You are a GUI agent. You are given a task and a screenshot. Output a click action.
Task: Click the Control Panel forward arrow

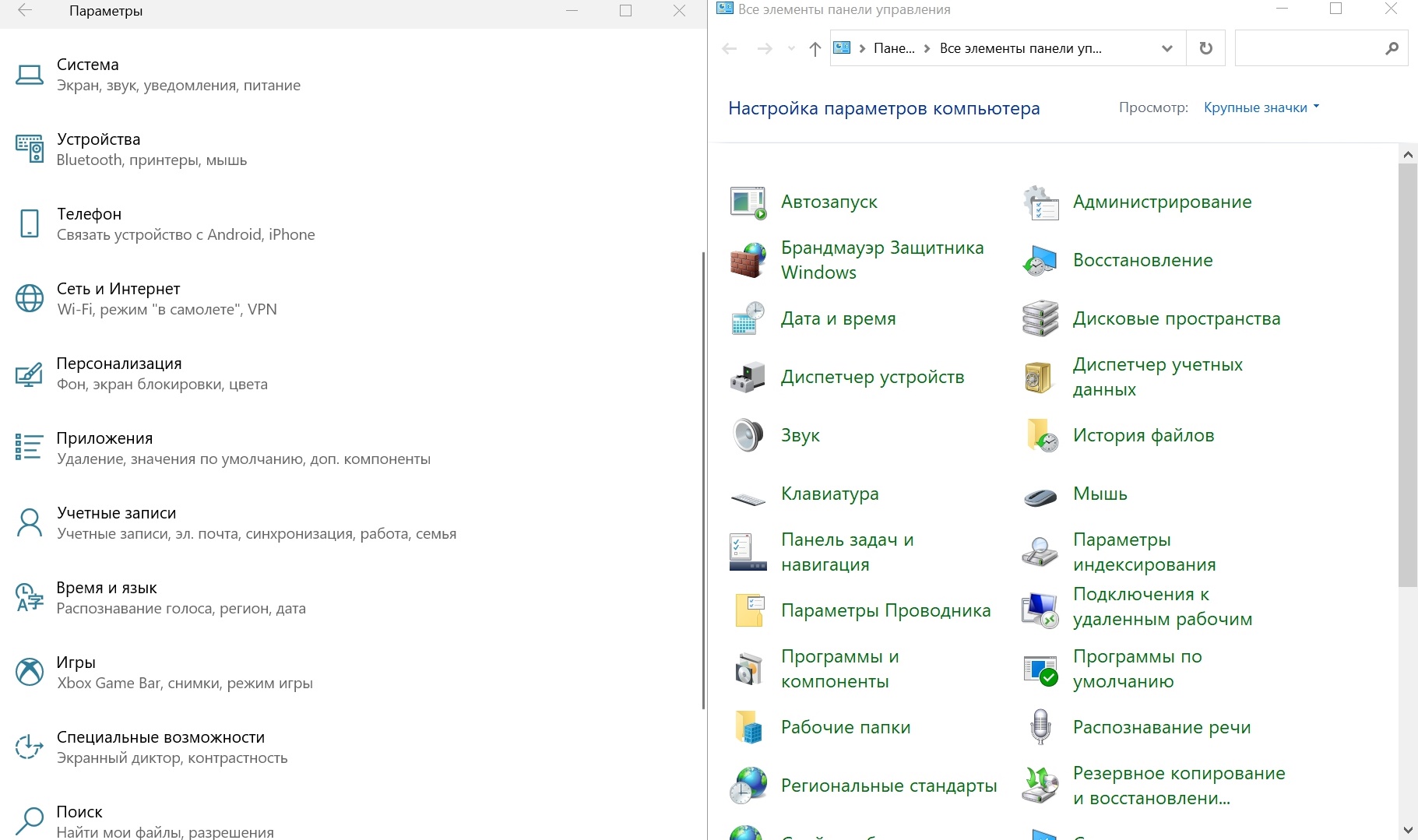(x=765, y=48)
